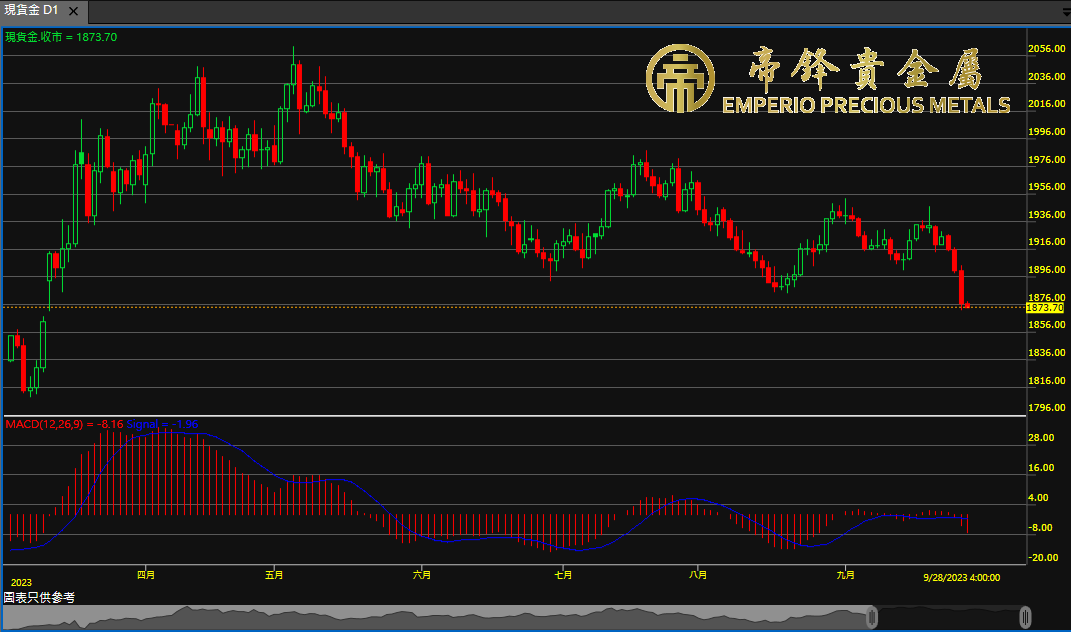Click the 2056.00 price axis label
The image size is (1071, 632).
(x=1045, y=49)
